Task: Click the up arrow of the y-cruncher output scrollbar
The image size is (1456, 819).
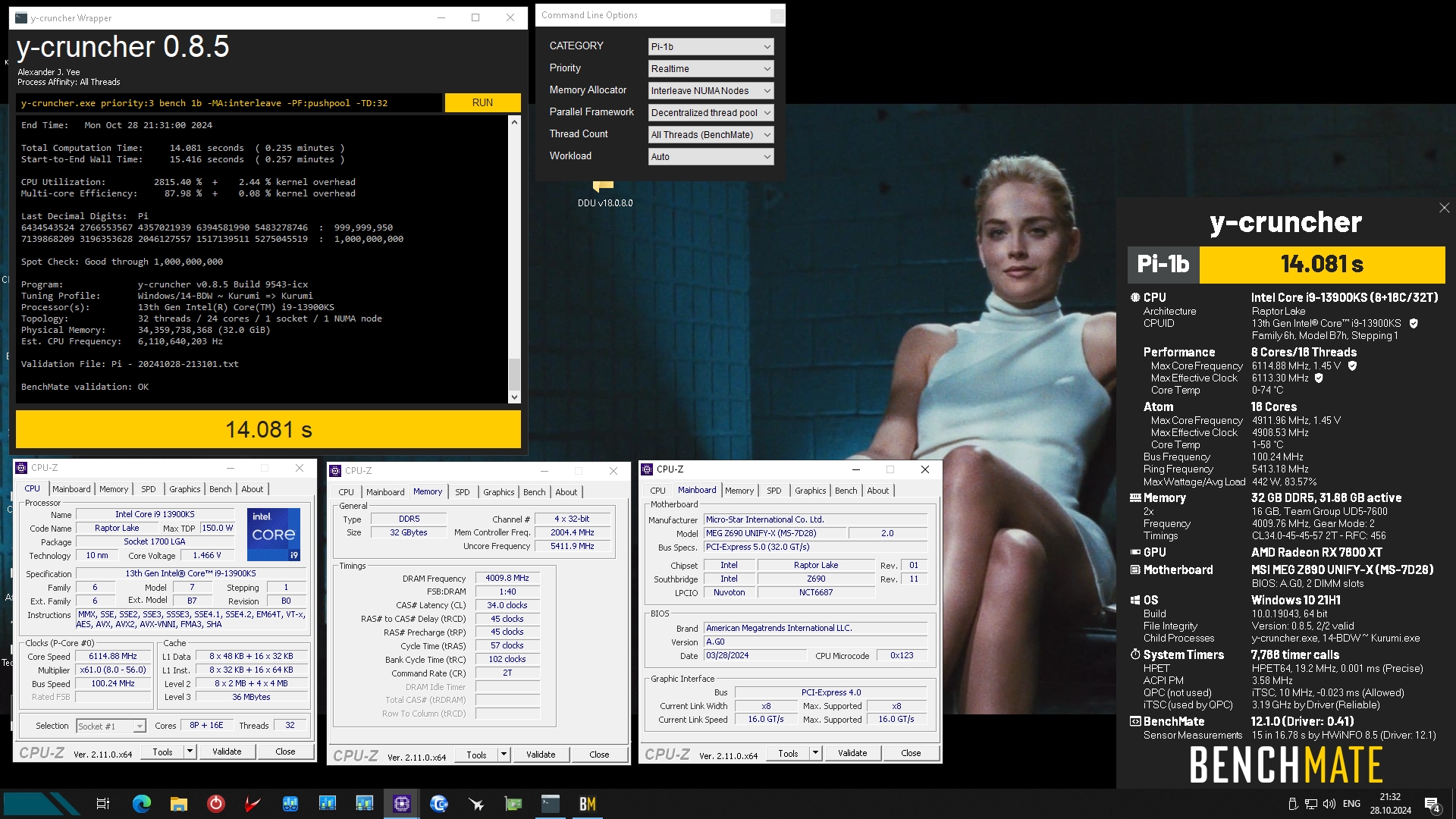Action: tap(514, 122)
